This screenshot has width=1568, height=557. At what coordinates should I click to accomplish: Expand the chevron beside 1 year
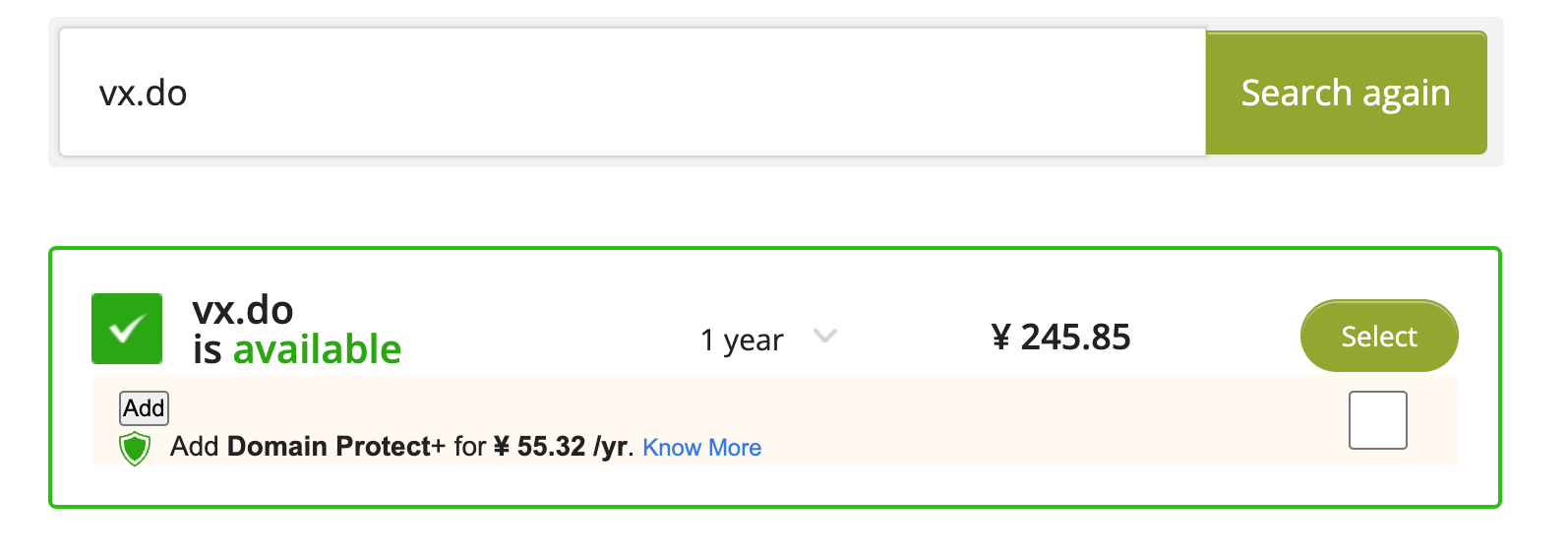[x=825, y=337]
